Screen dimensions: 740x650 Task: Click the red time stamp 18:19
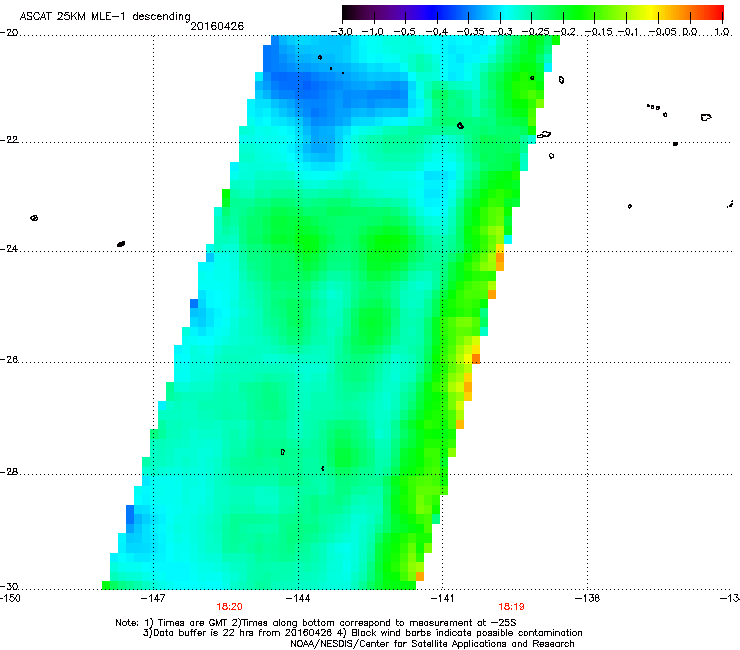512,607
